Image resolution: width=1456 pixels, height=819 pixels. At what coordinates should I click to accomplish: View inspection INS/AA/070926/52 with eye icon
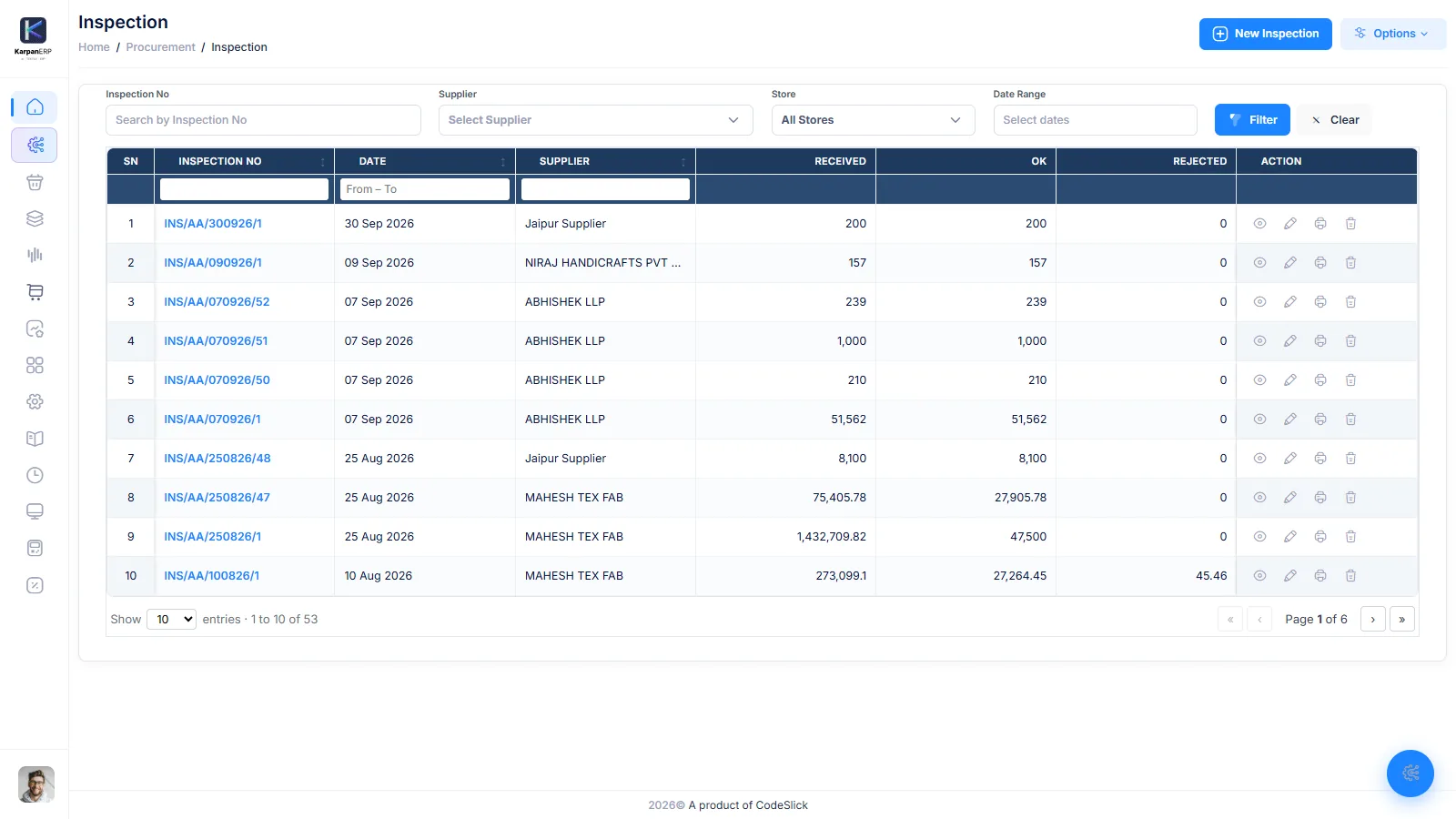point(1259,302)
